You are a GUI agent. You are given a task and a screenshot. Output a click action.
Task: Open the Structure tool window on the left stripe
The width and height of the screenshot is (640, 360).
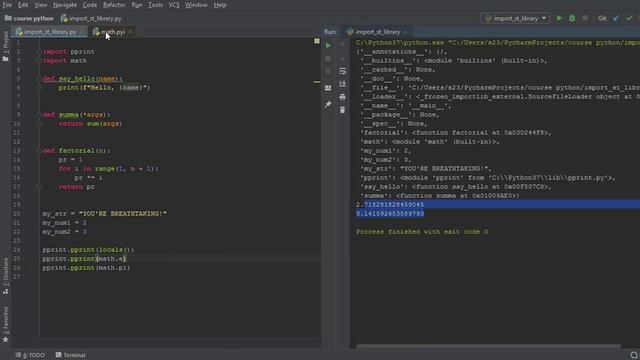(x=5, y=276)
